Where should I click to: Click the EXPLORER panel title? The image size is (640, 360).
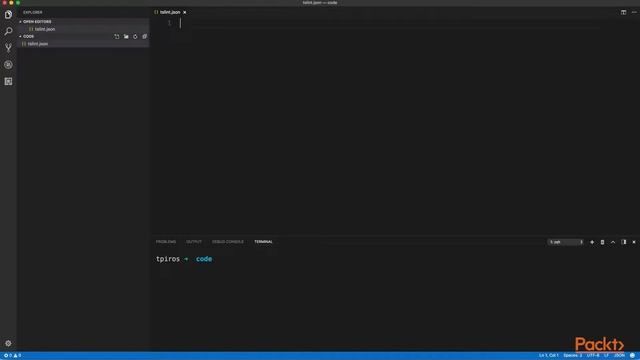coord(33,12)
